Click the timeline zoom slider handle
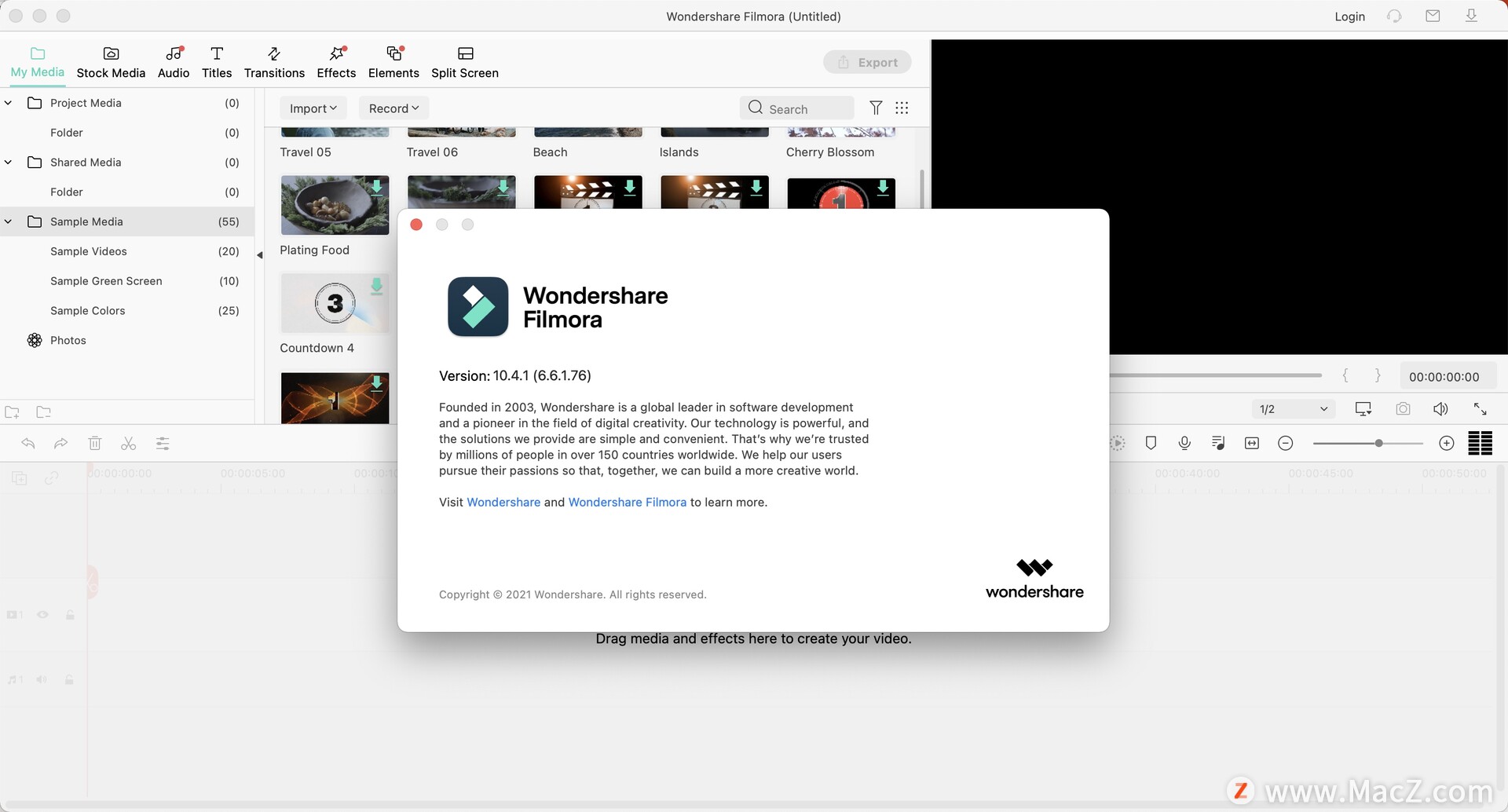 1378,444
